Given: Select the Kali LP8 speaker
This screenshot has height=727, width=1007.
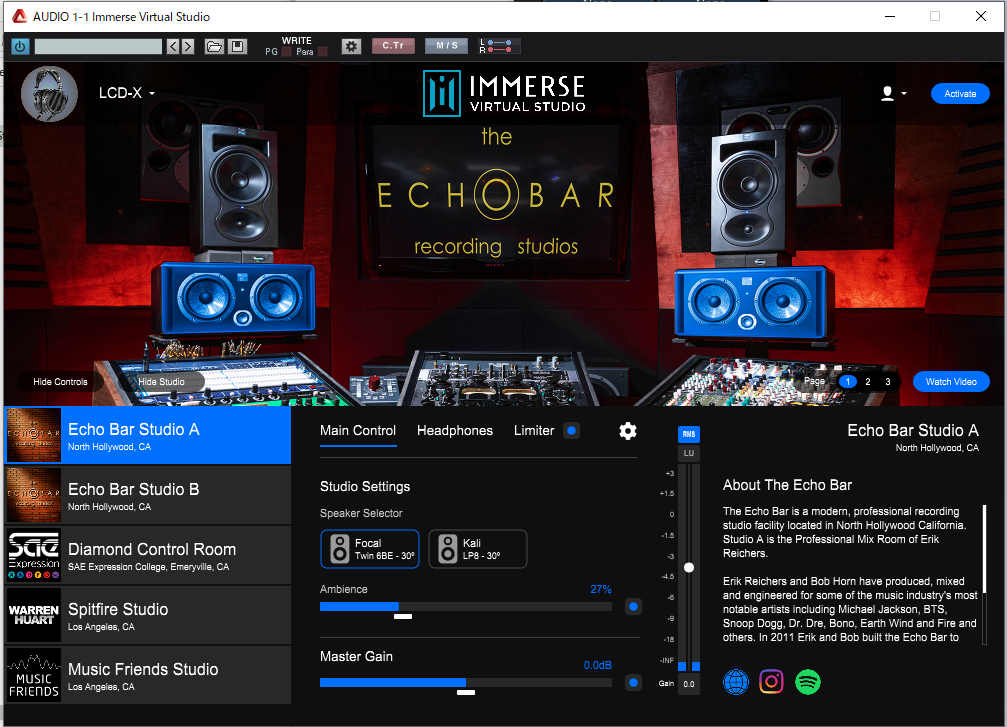Looking at the screenshot, I should 478,549.
